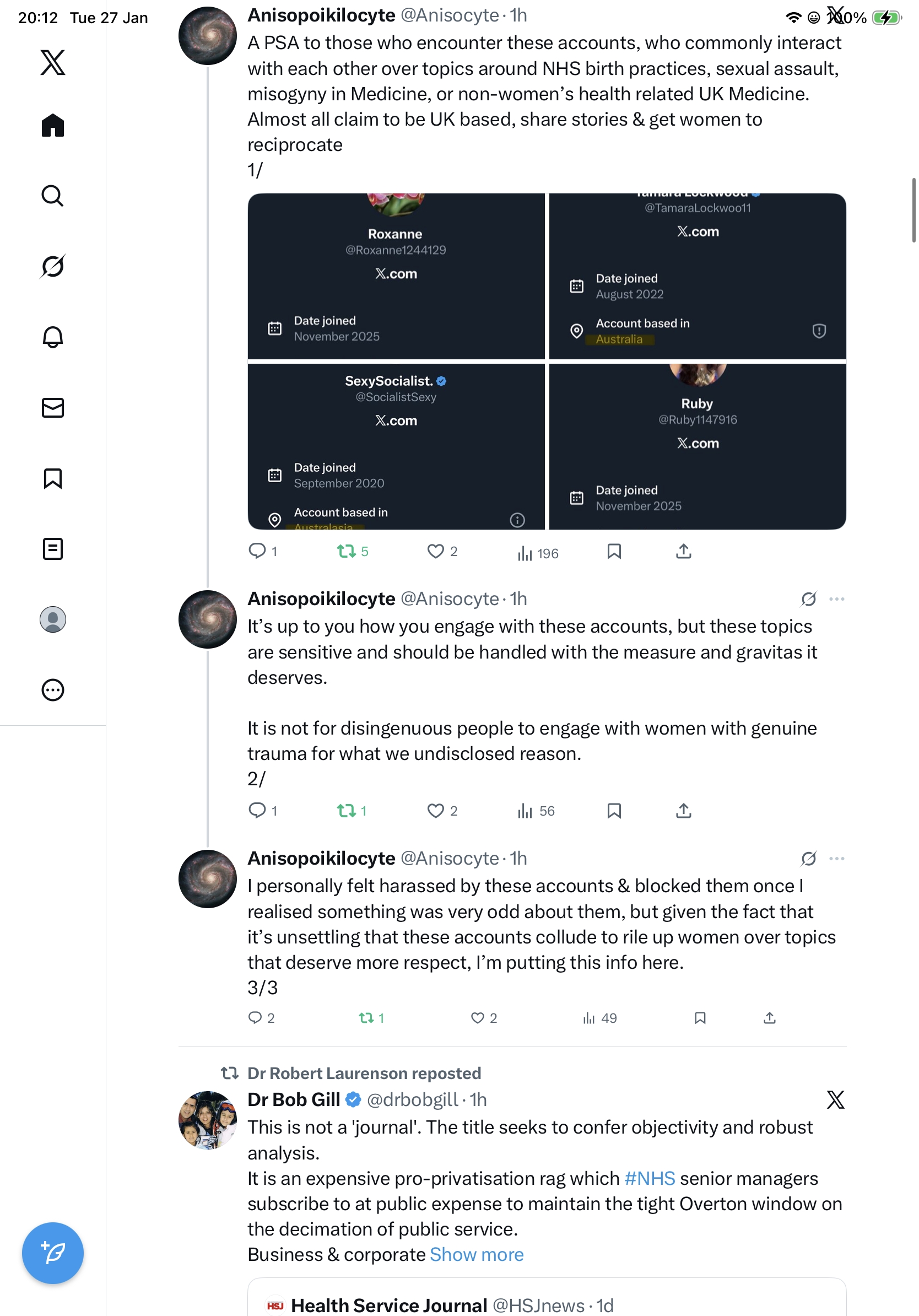Viewport: 919px width, 1316px height.
Task: Open the Notifications bell
Action: (x=53, y=337)
